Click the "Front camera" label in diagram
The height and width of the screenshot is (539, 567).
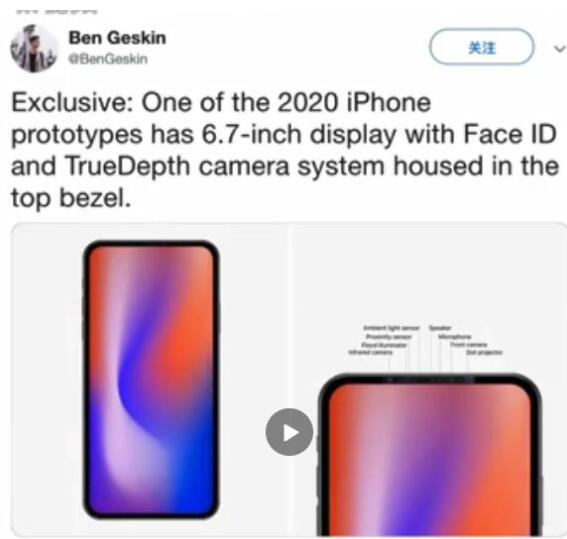tap(468, 345)
